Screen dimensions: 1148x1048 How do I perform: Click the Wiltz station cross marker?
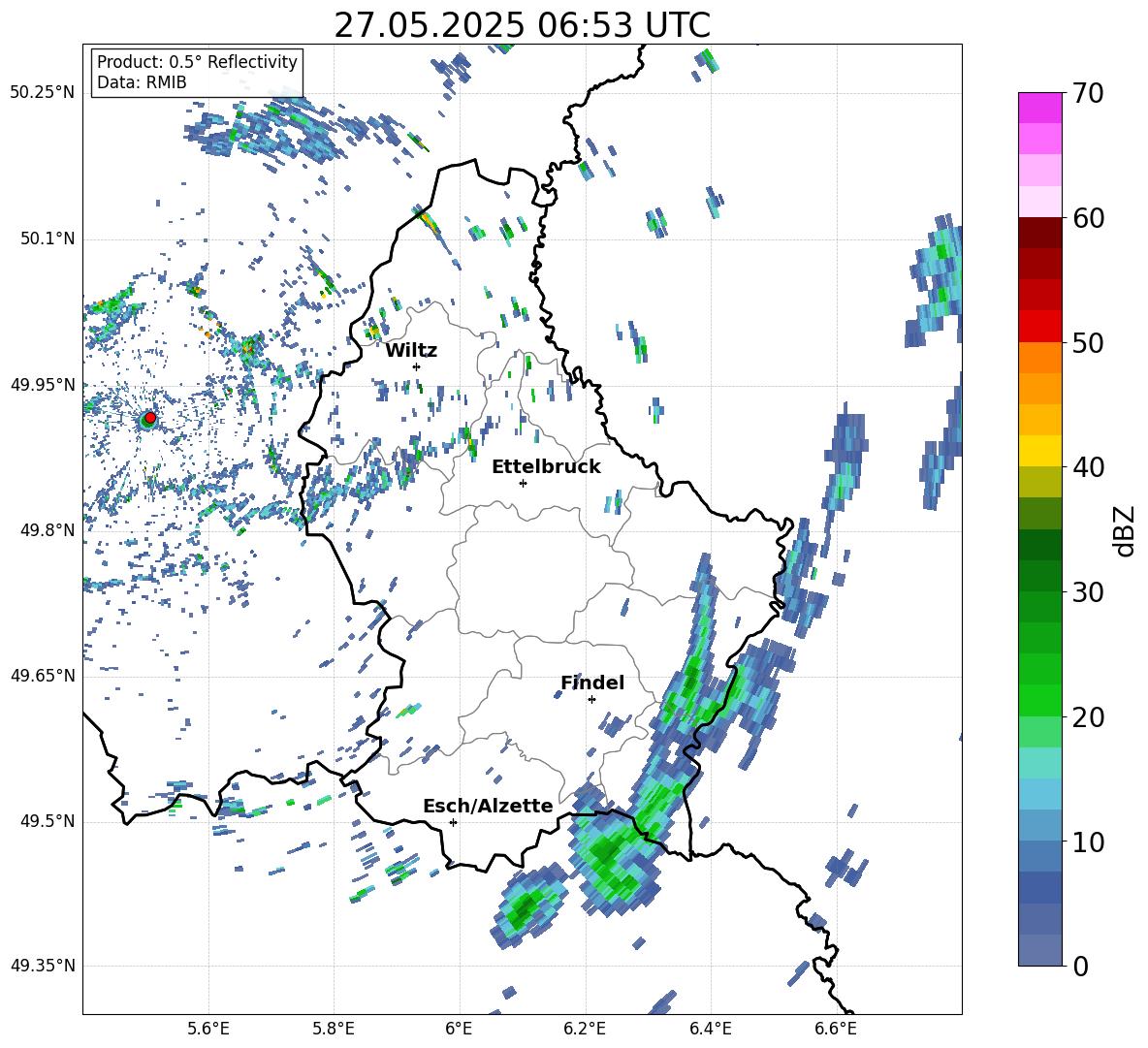click(x=417, y=366)
